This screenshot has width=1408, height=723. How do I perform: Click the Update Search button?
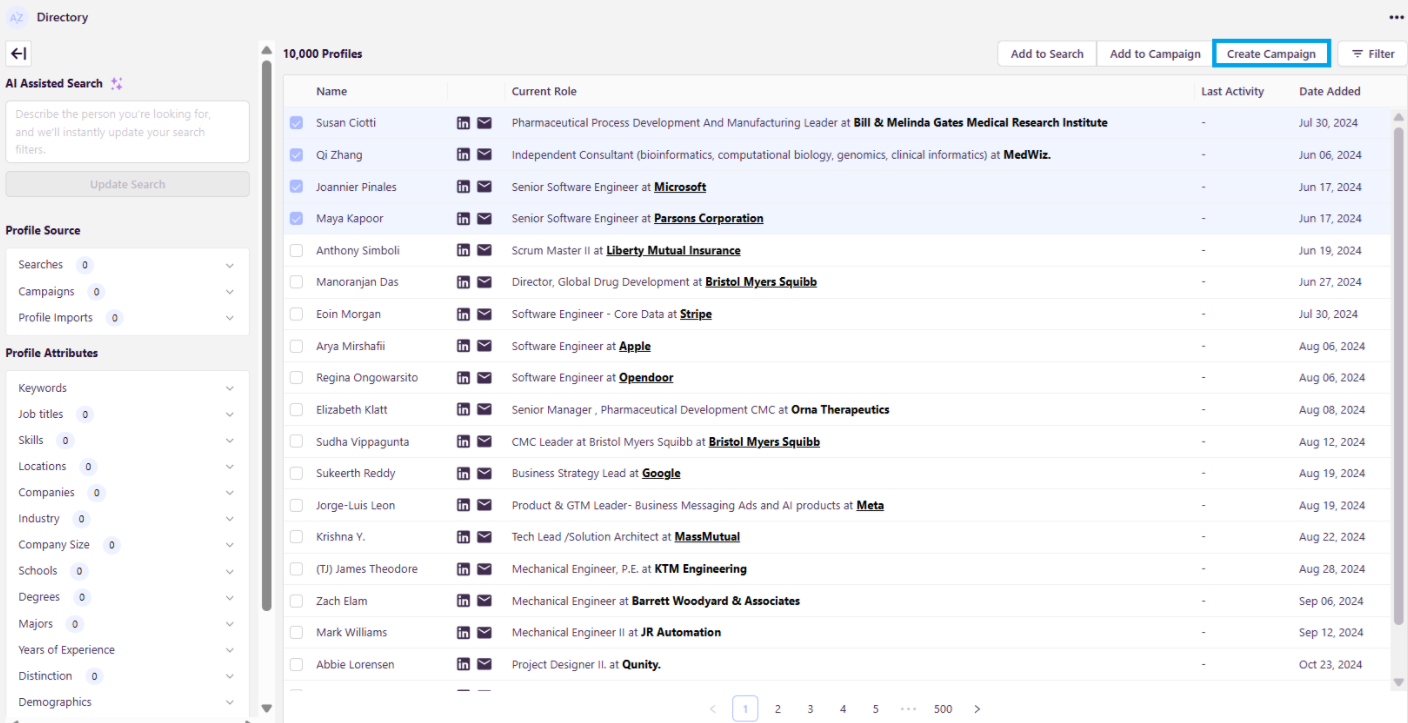coord(127,184)
